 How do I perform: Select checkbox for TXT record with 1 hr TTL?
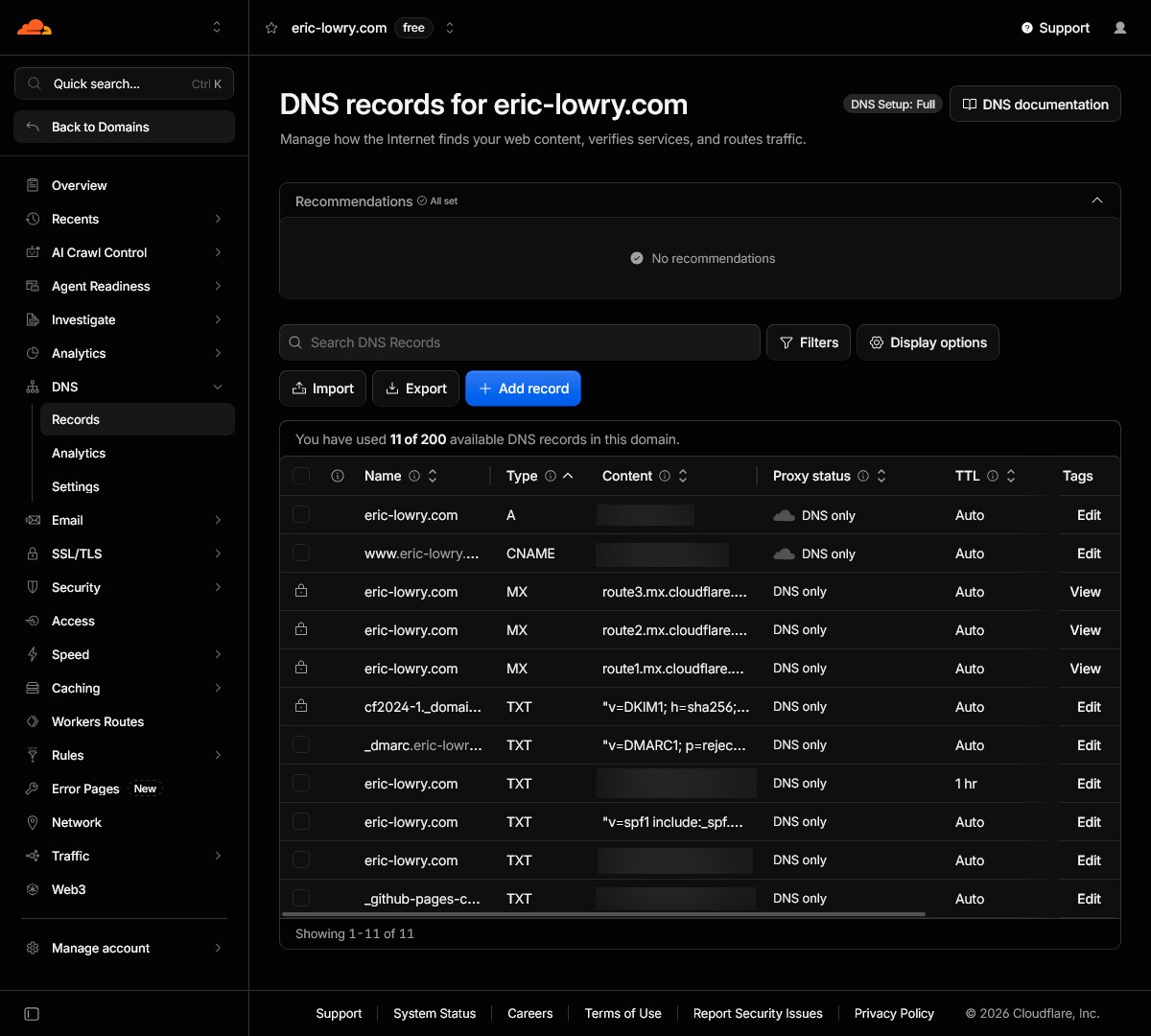301,784
